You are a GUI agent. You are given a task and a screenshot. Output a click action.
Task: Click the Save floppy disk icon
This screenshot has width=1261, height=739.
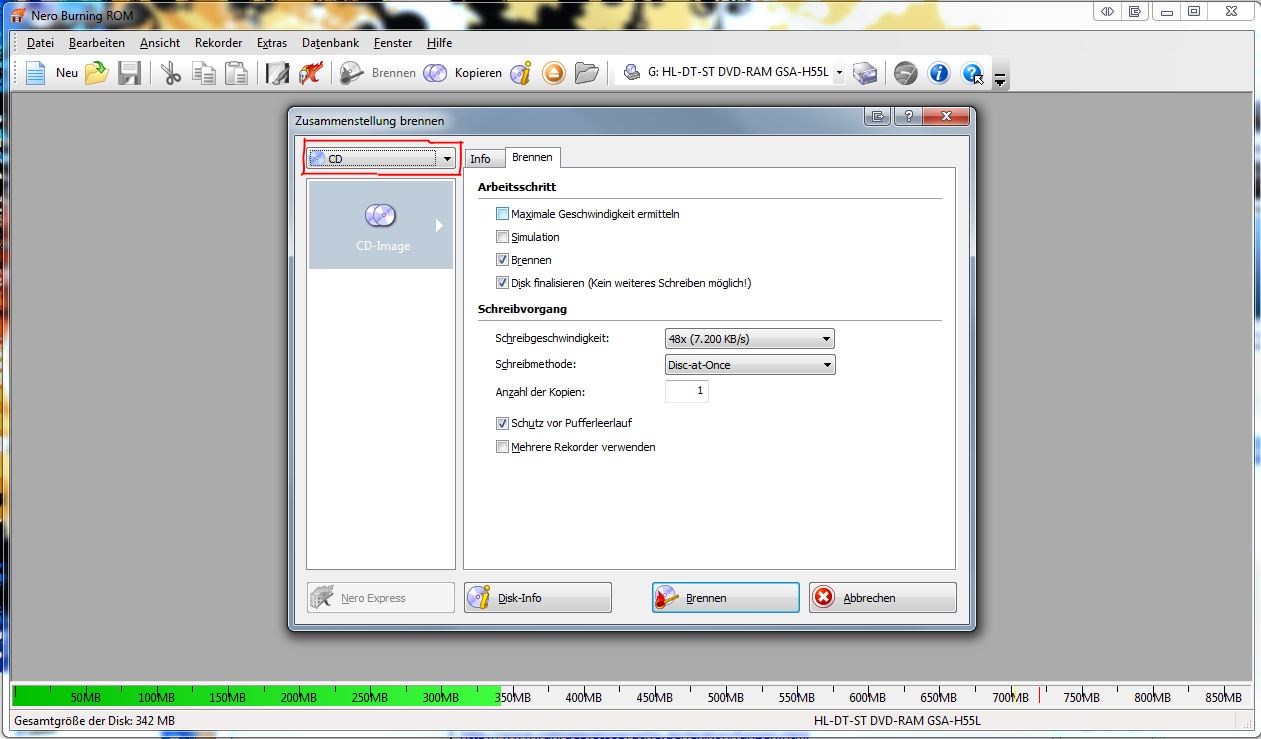pyautogui.click(x=129, y=73)
